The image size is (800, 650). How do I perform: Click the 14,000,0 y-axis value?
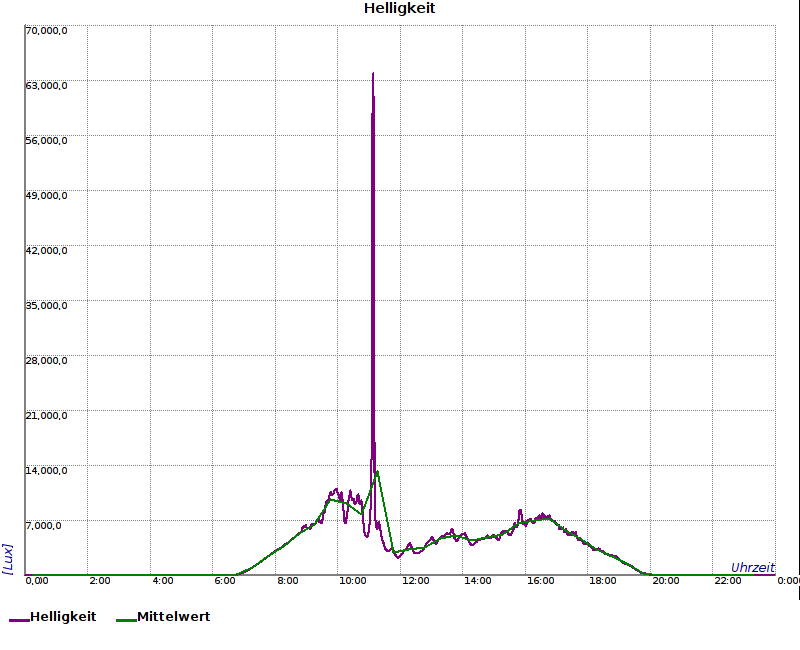[x=46, y=470]
